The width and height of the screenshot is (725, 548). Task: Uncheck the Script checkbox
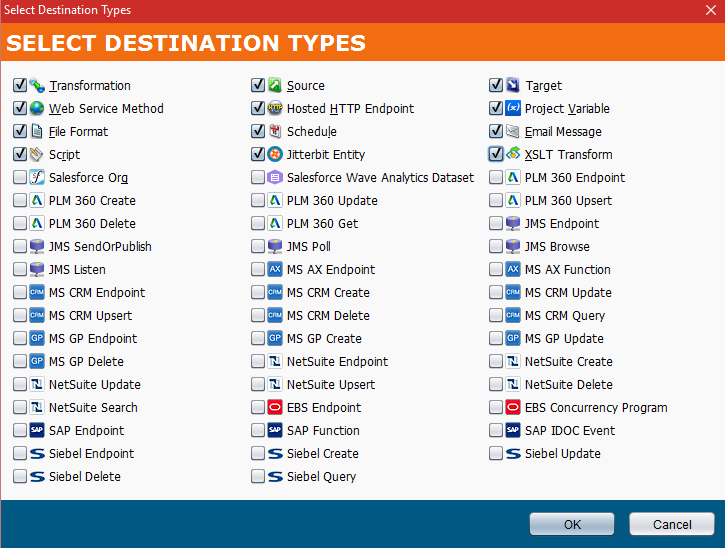tap(20, 155)
